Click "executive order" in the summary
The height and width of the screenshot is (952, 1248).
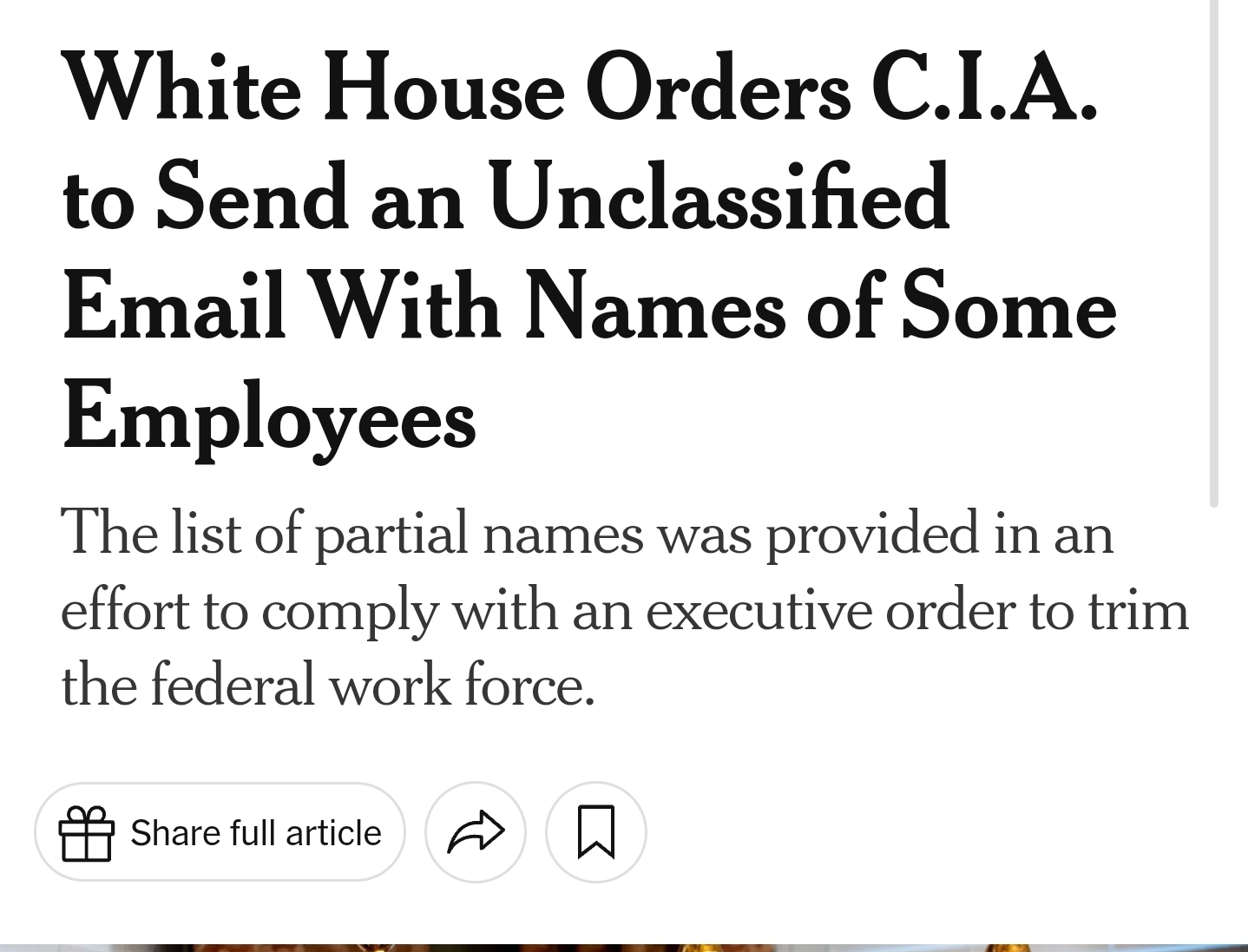[830, 610]
